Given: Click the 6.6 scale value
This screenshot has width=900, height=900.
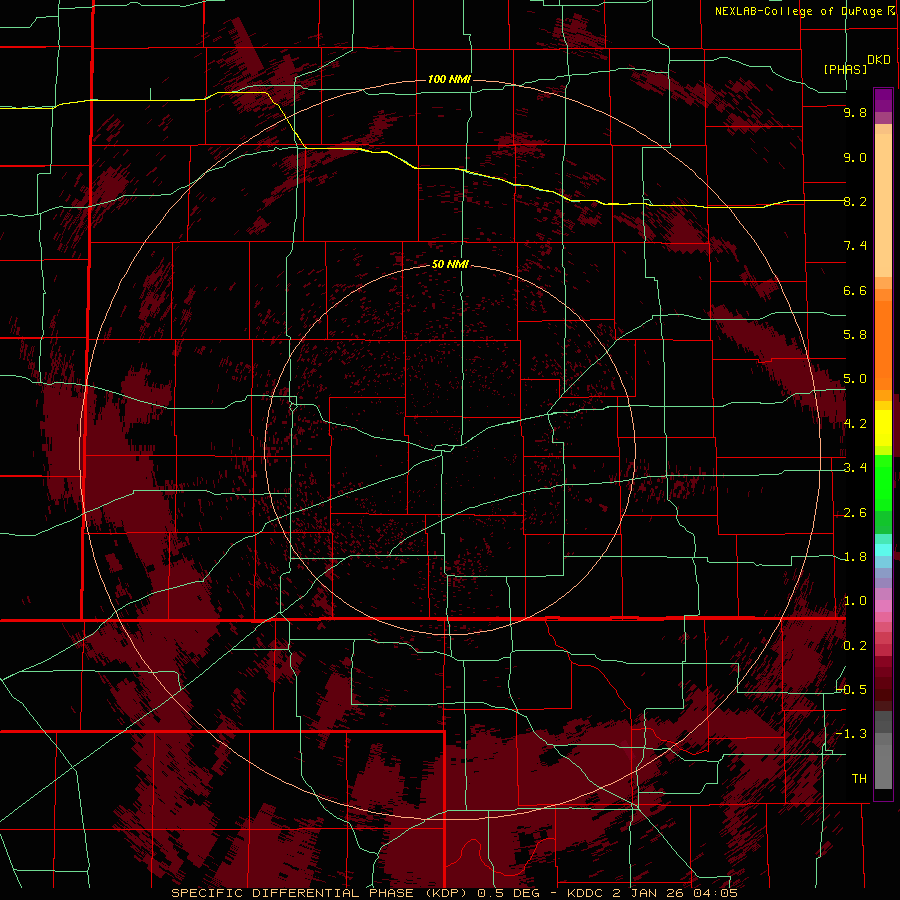Looking at the screenshot, I should pos(855,290).
